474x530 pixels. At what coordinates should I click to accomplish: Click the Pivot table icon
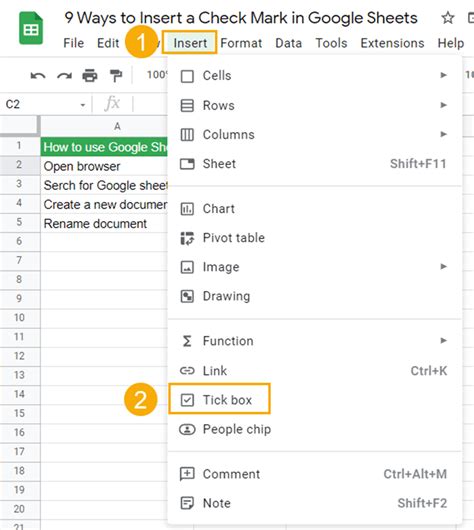tap(187, 238)
